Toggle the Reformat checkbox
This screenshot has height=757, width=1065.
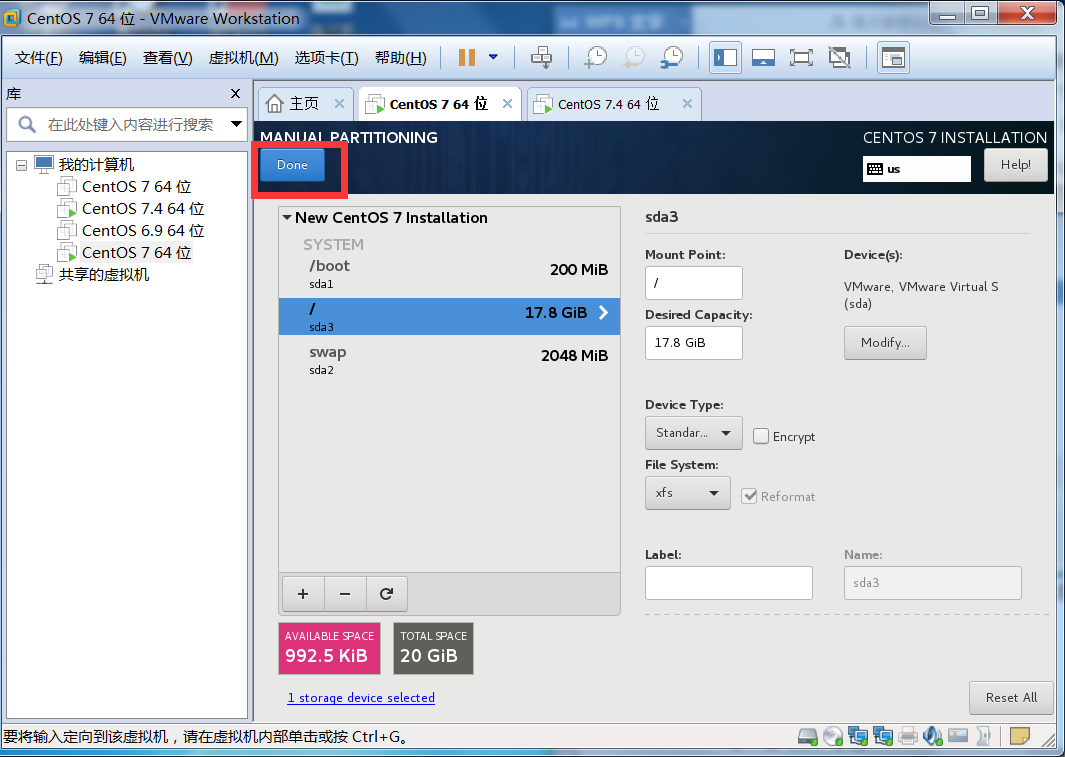[749, 496]
